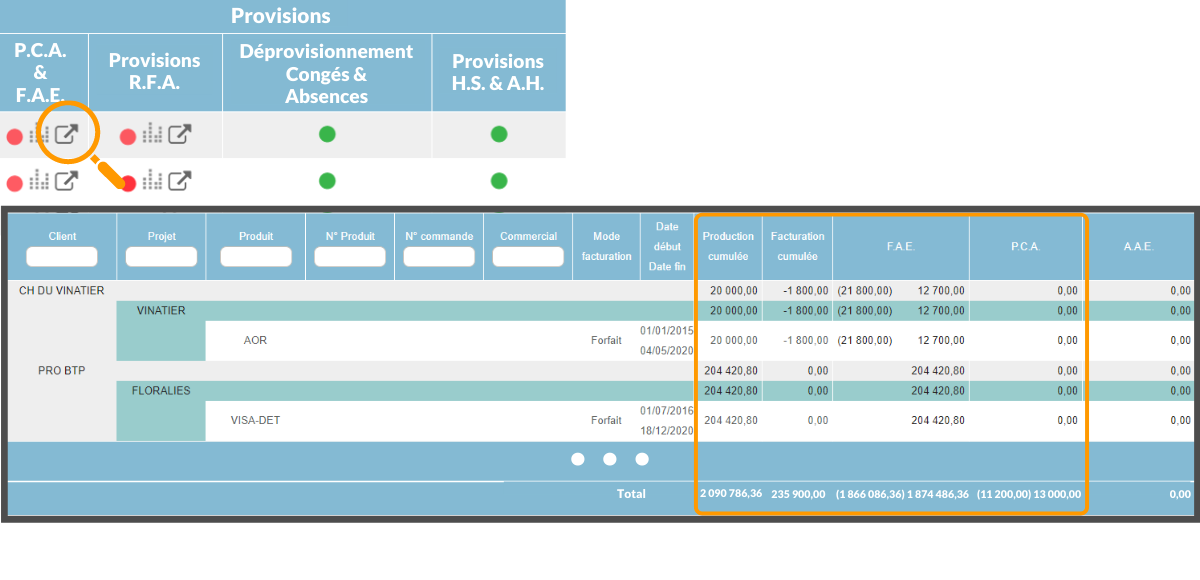This screenshot has height=580, width=1200.
Task: Open Provisions R.F.A. detail link, second row
Action: click(x=180, y=181)
